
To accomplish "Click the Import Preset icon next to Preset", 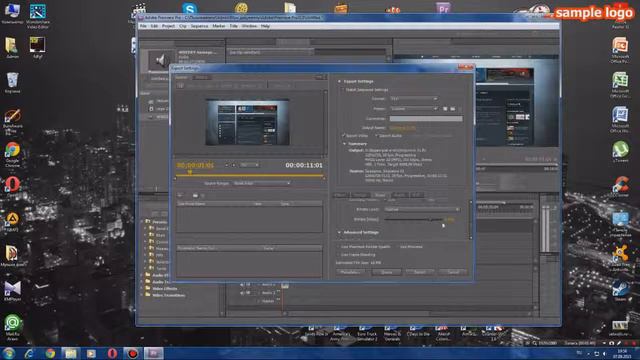I will tap(453, 109).
